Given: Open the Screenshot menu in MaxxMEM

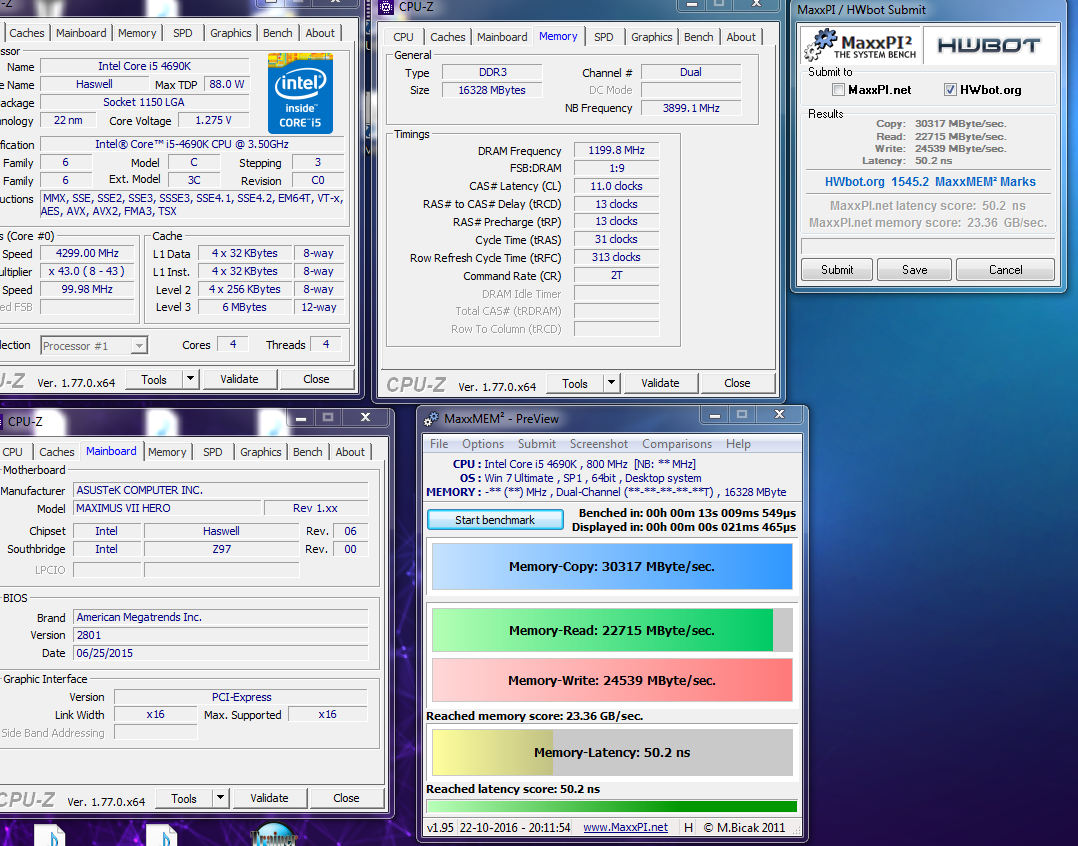Looking at the screenshot, I should [598, 444].
